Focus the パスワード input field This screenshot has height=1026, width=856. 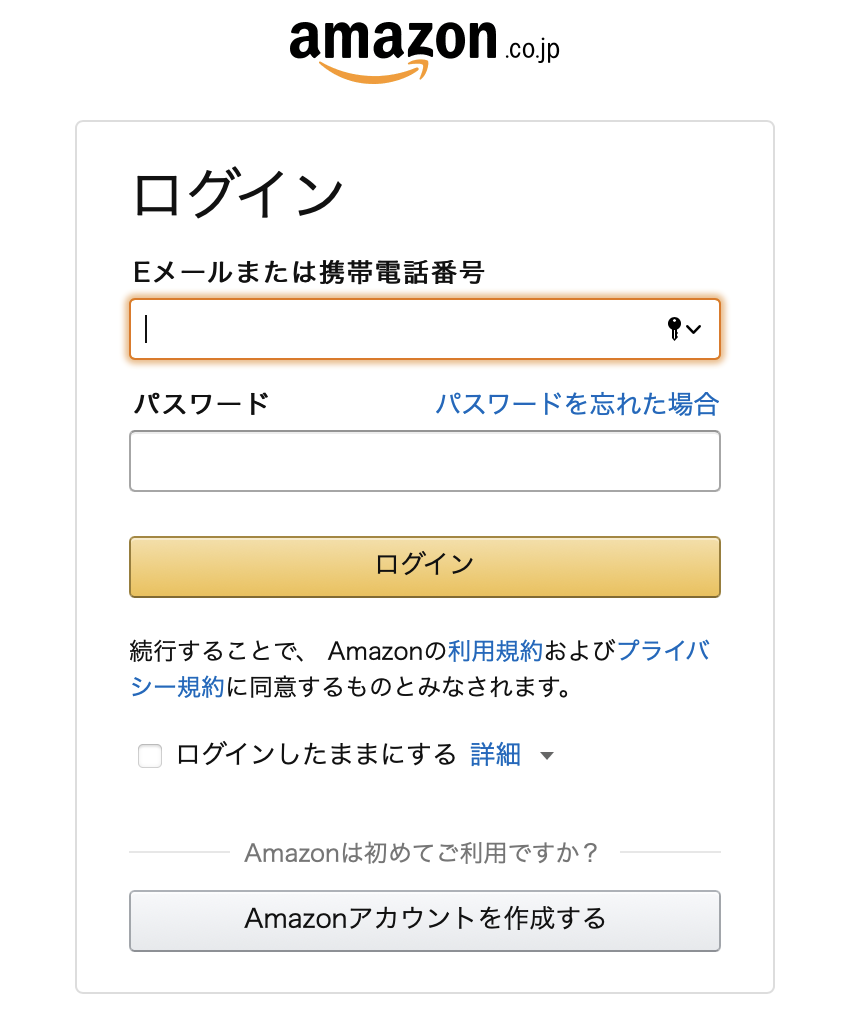424,461
